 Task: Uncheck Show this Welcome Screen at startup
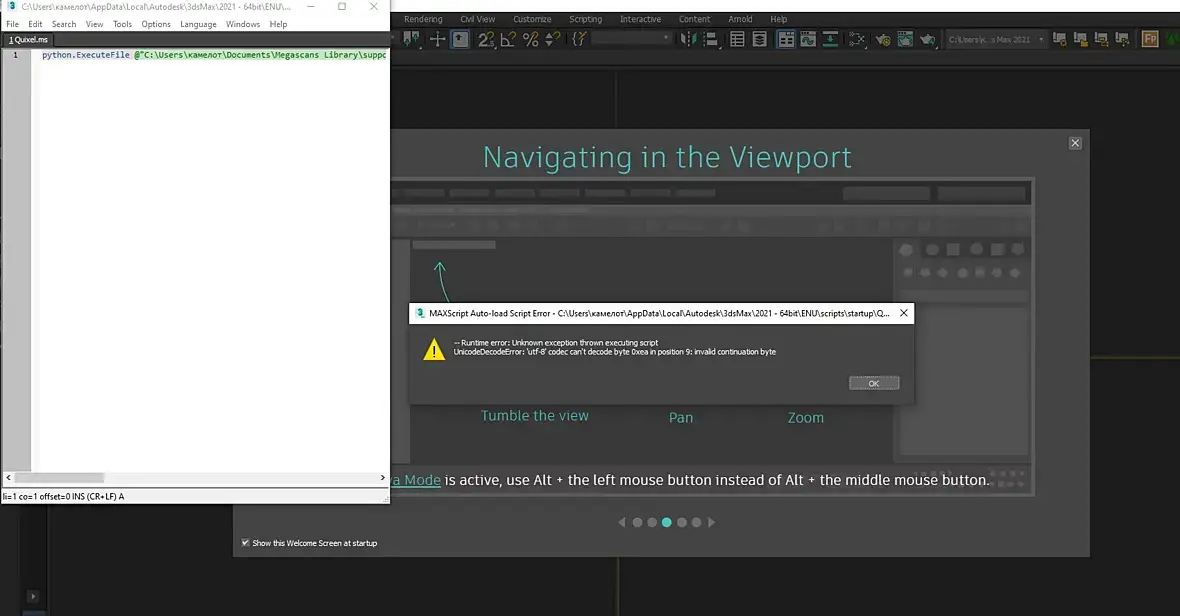[x=245, y=542]
